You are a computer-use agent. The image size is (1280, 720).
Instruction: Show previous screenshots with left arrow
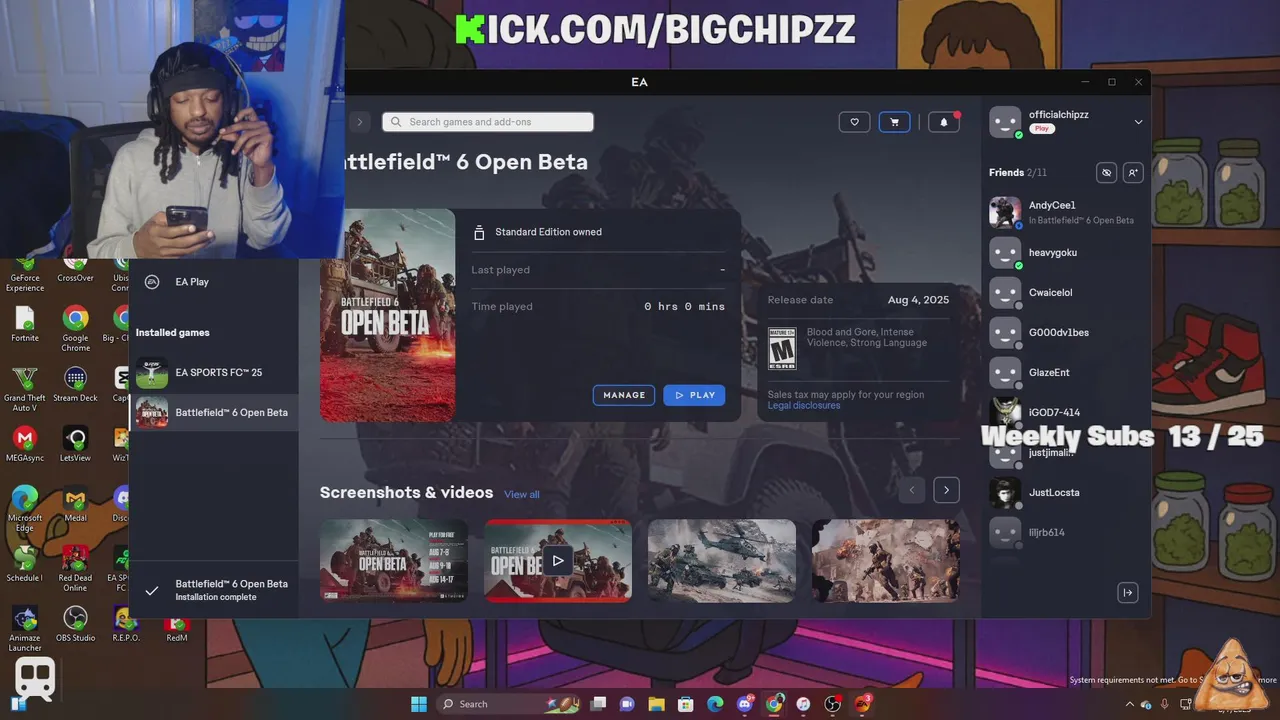coord(911,490)
